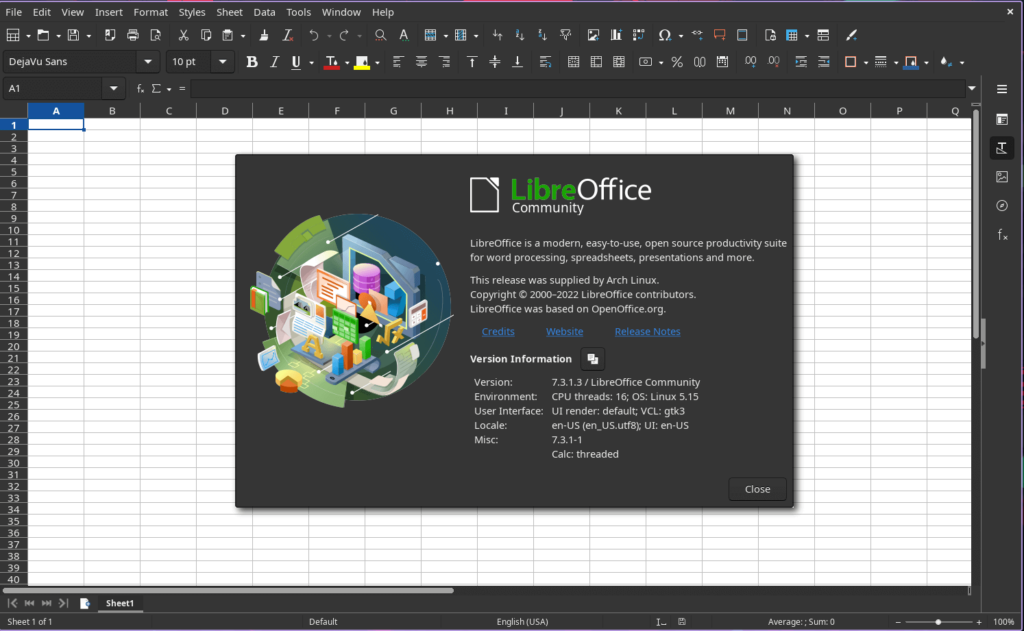The height and width of the screenshot is (631, 1024).
Task: Toggle Show Draw Functions pencil
Action: pos(851,35)
